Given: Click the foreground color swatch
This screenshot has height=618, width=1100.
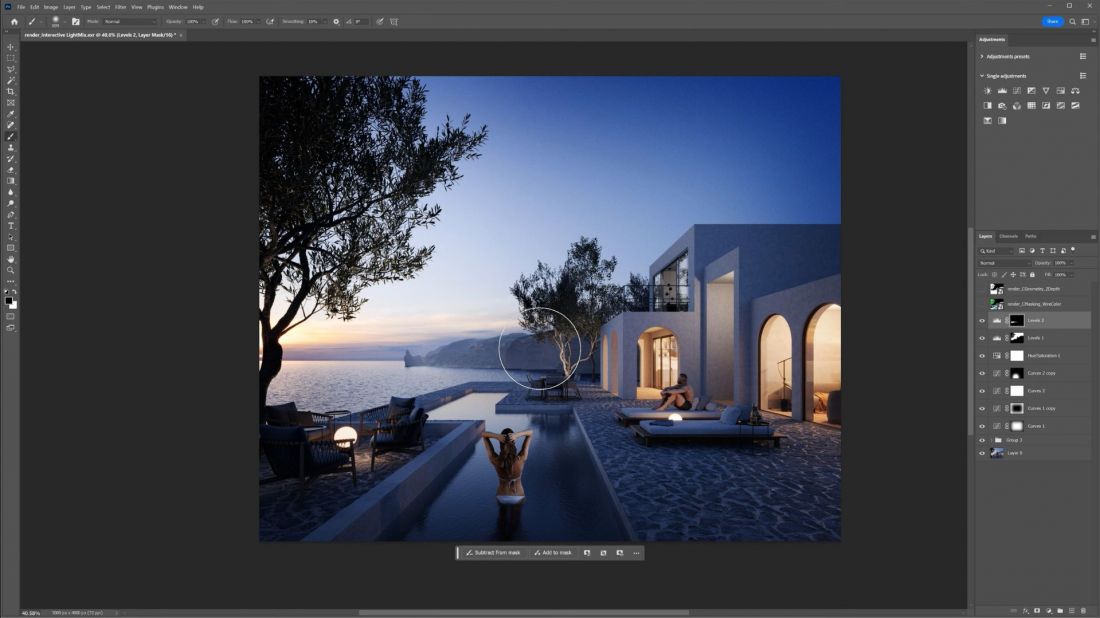Looking at the screenshot, I should (8, 301).
